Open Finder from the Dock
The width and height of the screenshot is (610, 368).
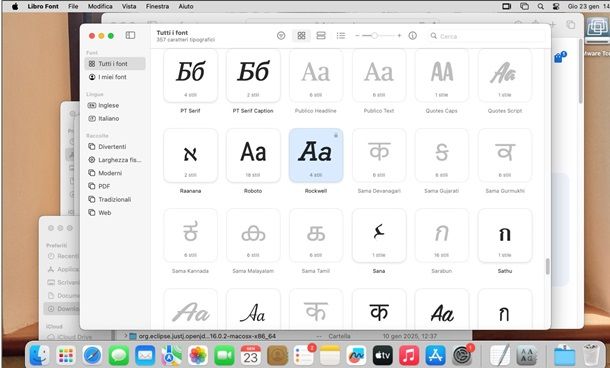(39, 355)
